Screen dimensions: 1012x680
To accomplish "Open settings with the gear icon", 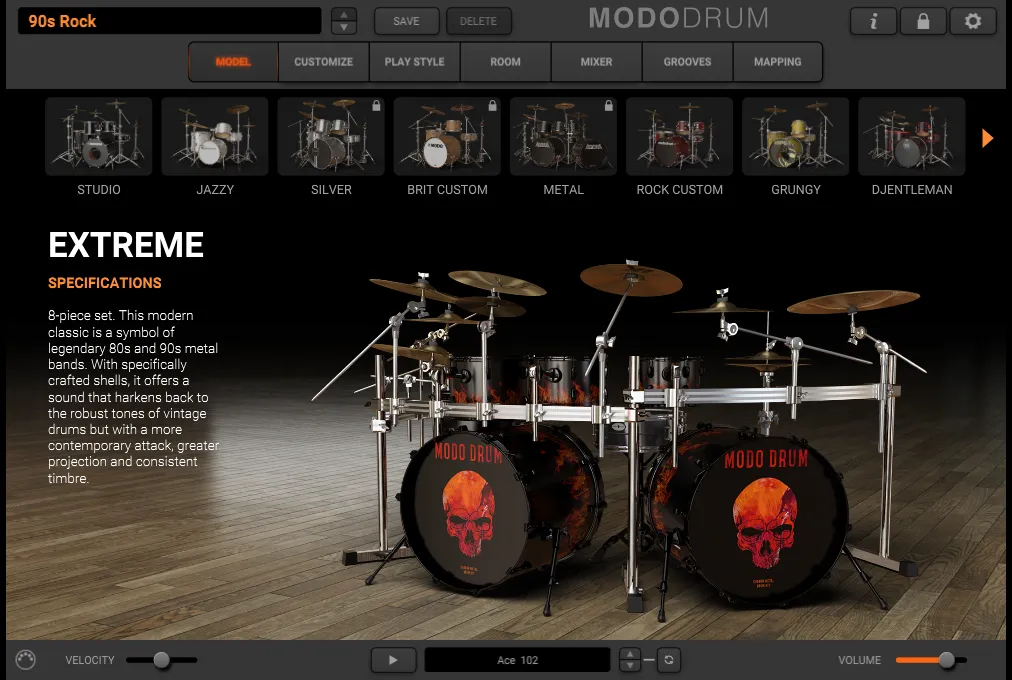I will [x=973, y=21].
